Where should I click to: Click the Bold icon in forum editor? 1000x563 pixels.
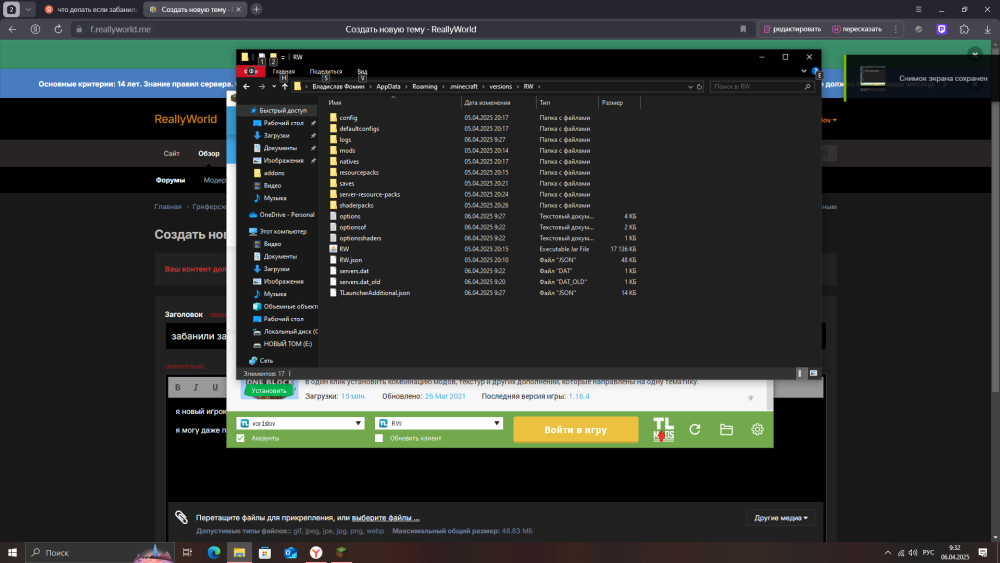tap(178, 387)
